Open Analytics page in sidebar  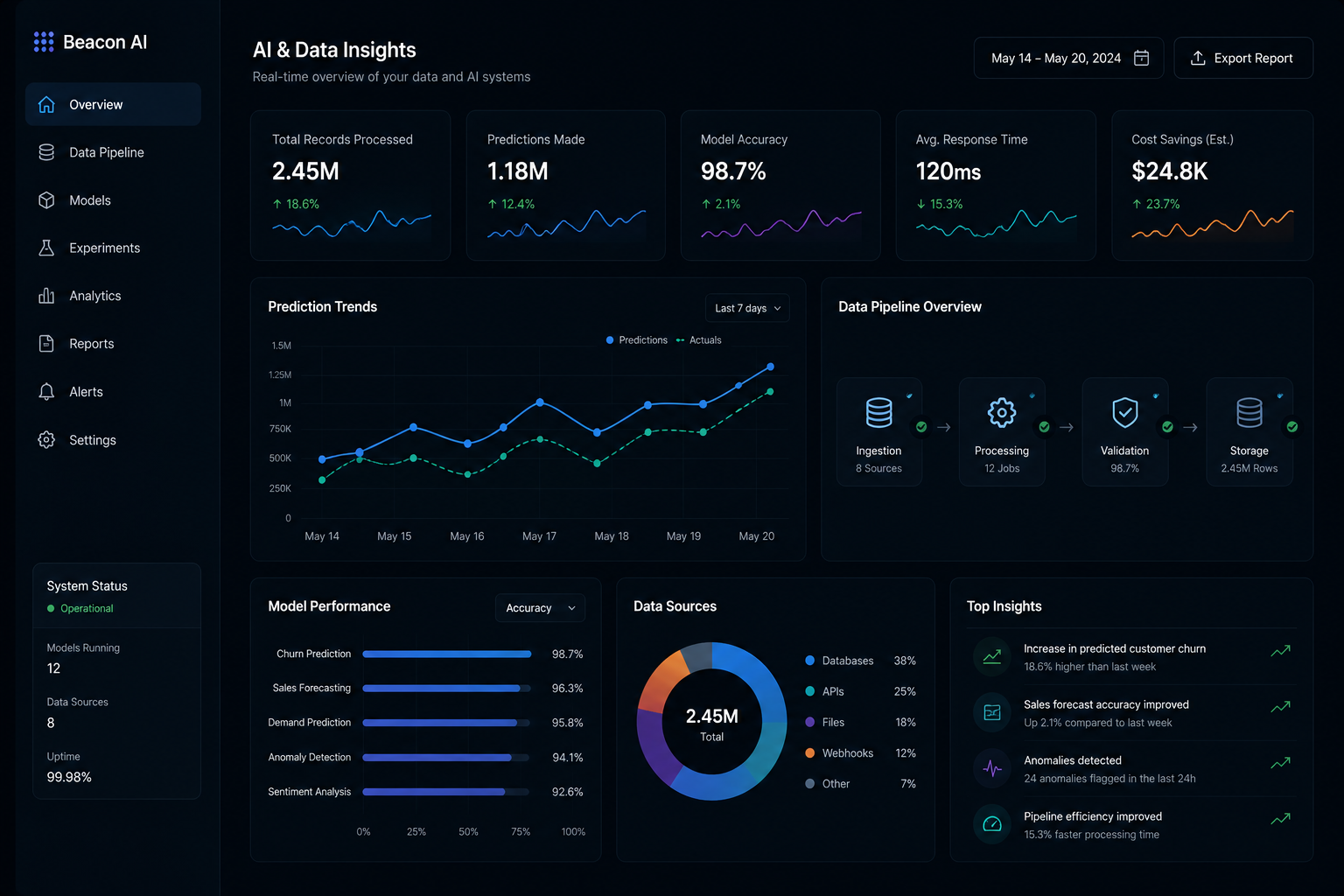coord(113,296)
